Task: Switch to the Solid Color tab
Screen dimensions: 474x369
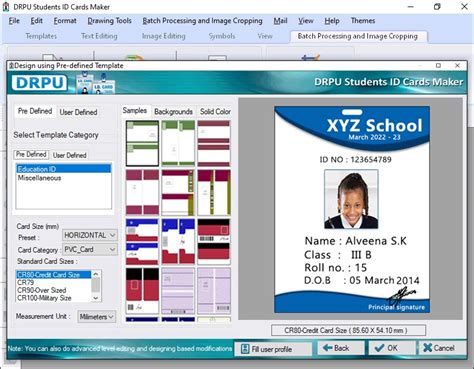Action: tap(215, 112)
